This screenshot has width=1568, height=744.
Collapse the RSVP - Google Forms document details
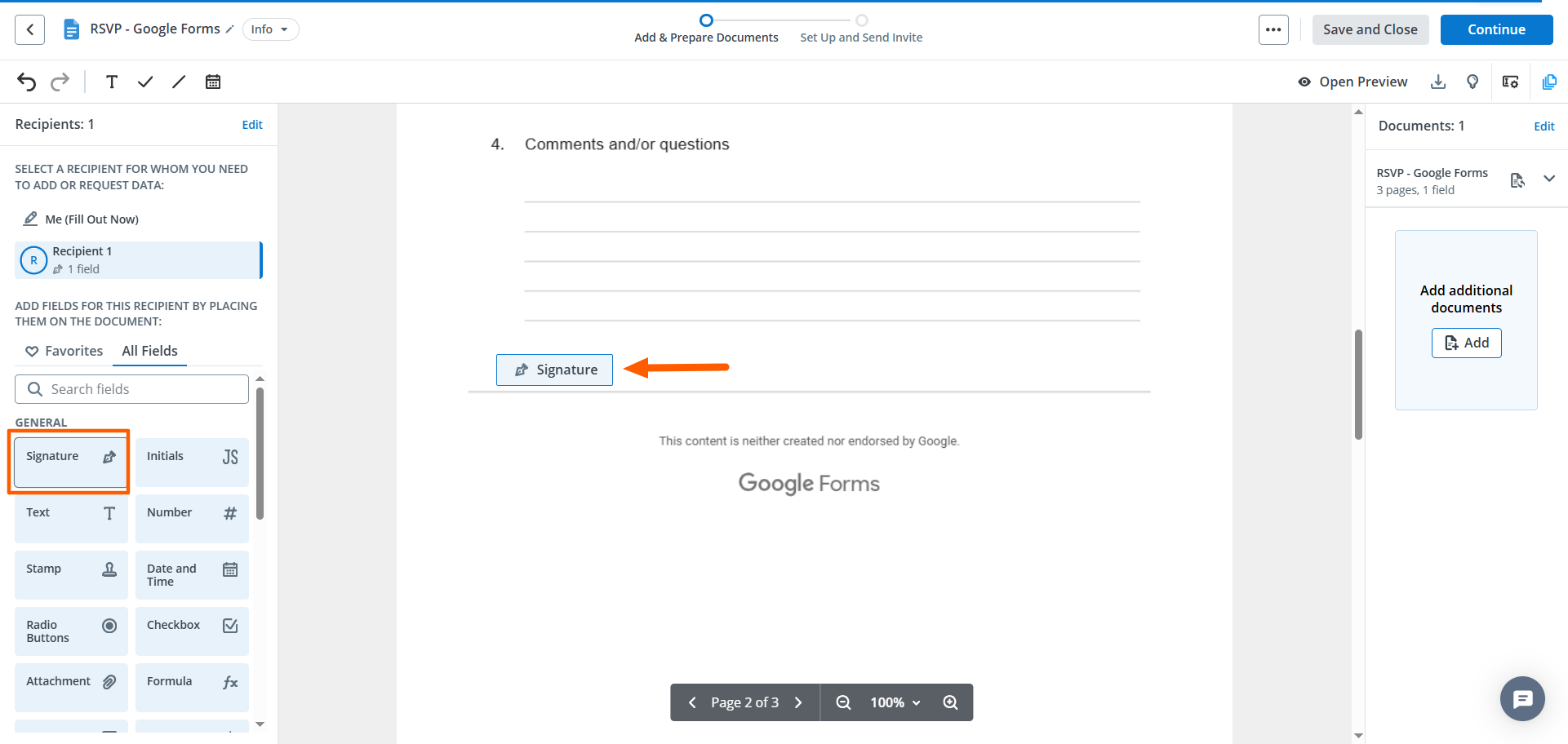1550,178
